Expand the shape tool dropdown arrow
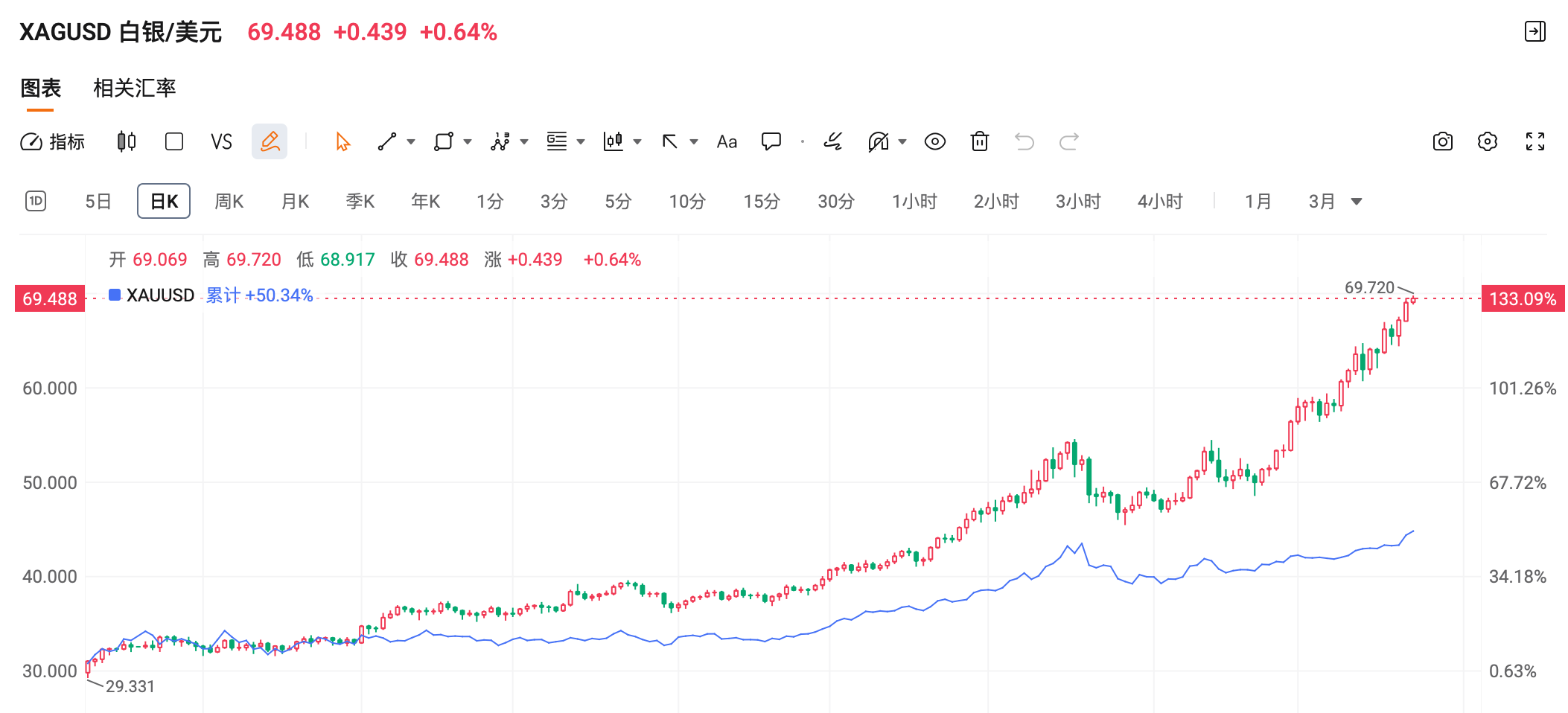Image resolution: width=1568 pixels, height=713 pixels. [x=468, y=141]
